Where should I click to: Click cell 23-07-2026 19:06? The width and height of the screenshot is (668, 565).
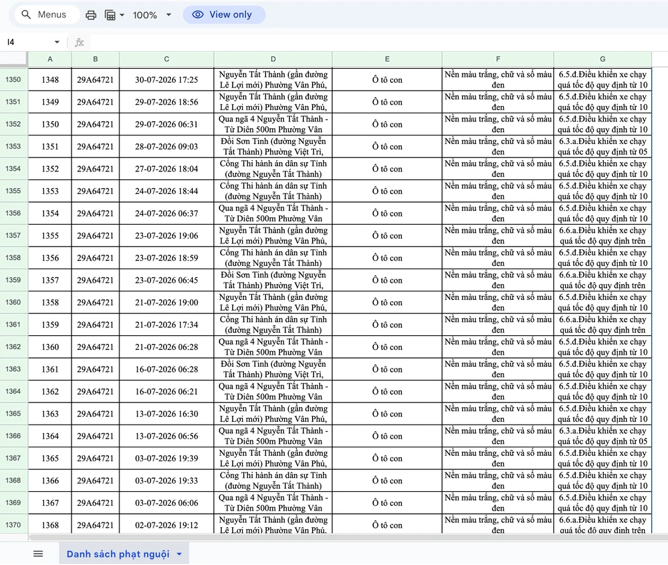(x=167, y=236)
